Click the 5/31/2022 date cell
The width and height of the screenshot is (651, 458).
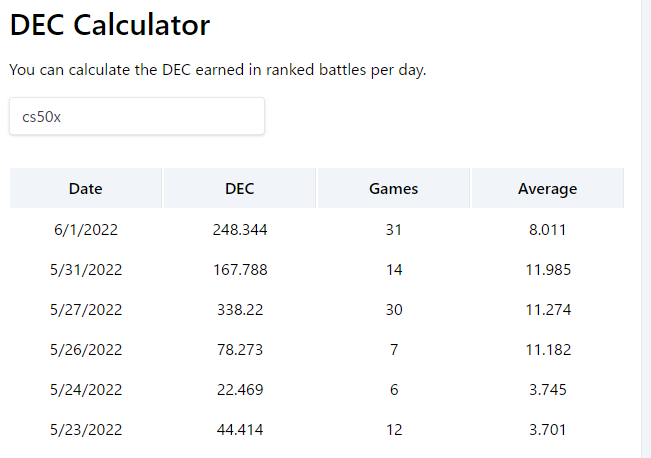(x=86, y=270)
